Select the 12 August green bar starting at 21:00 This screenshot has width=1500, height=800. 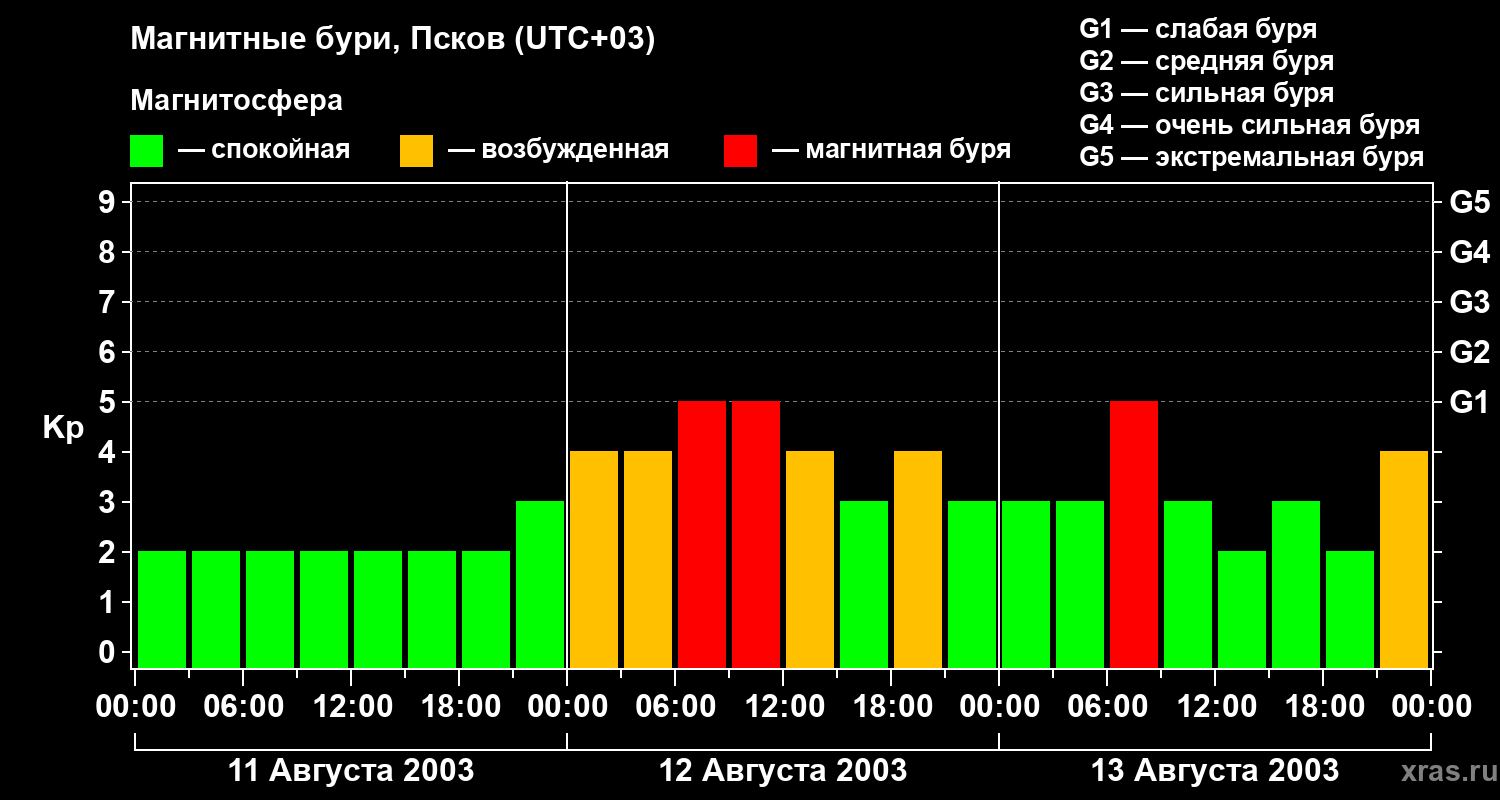[x=972, y=584]
